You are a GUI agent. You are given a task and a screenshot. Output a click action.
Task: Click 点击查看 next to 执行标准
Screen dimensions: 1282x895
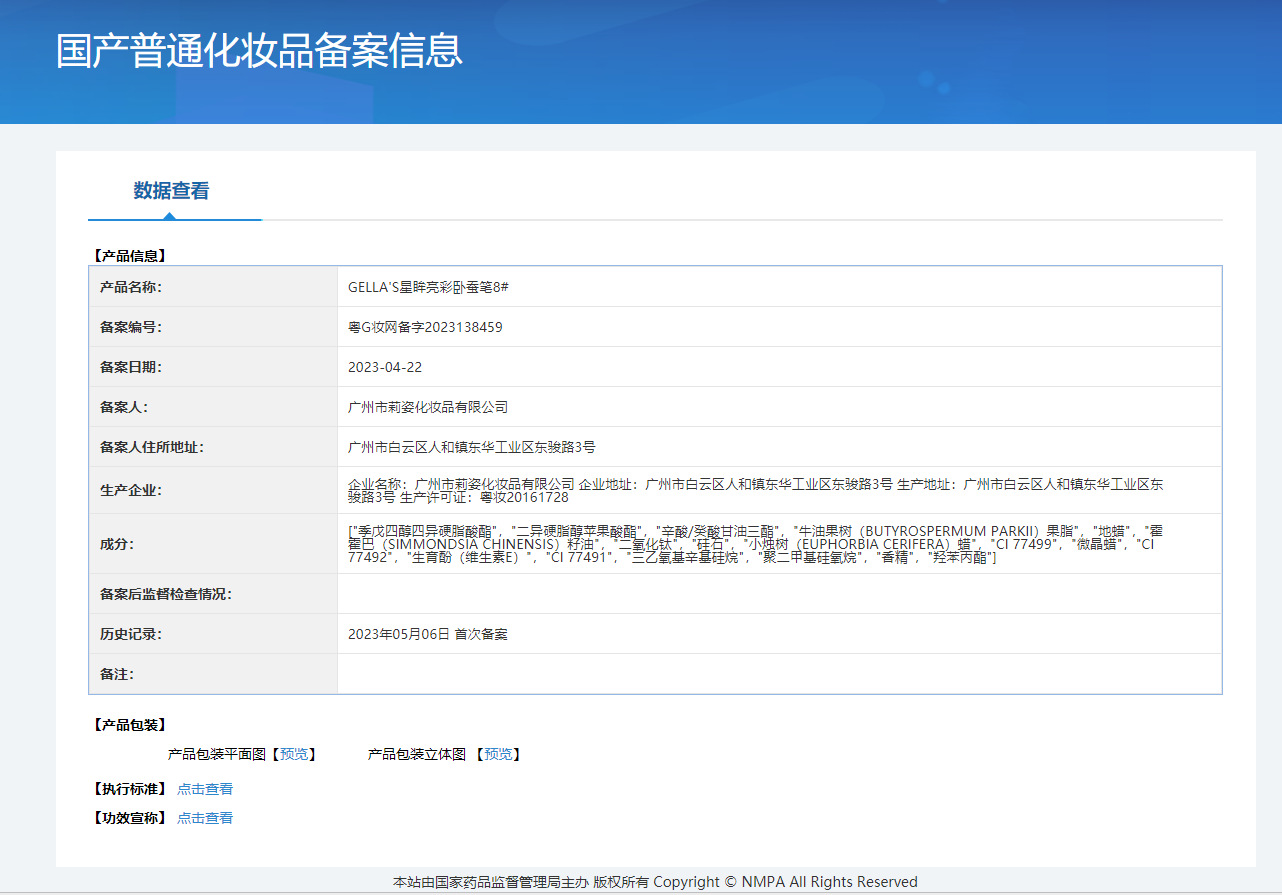pos(205,789)
